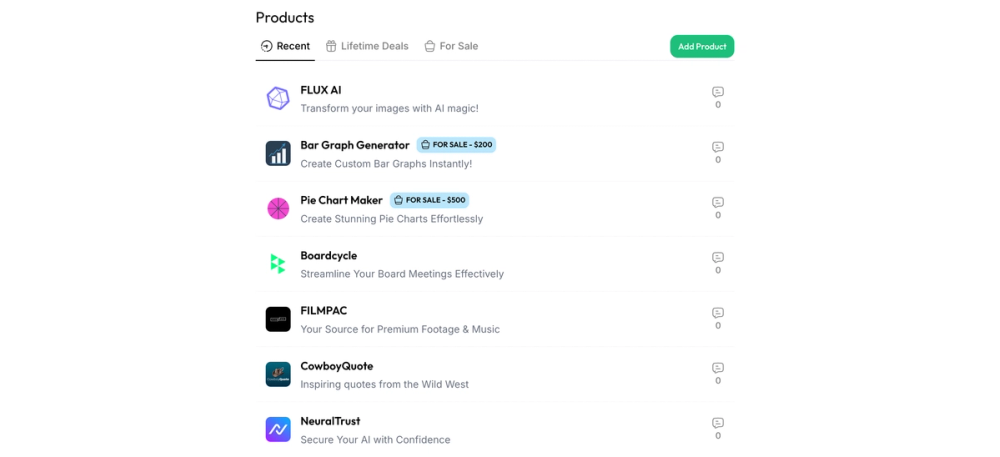The width and height of the screenshot is (1000, 457).
Task: Open comments for NeuralTrust
Action: (x=718, y=429)
